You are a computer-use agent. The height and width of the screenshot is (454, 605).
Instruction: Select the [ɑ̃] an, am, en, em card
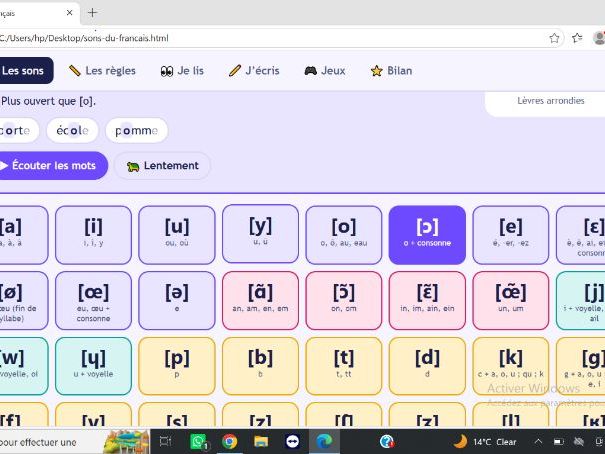(260, 300)
